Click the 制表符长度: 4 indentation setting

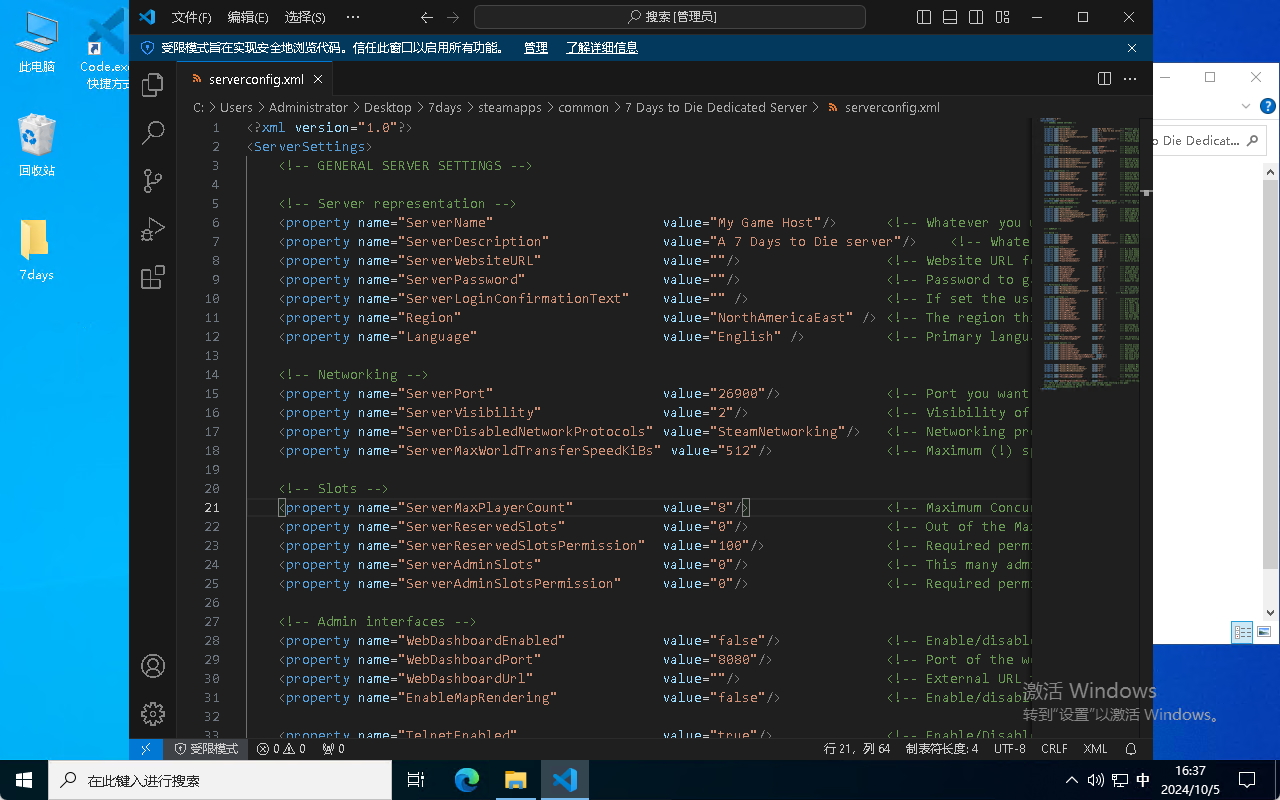(942, 748)
